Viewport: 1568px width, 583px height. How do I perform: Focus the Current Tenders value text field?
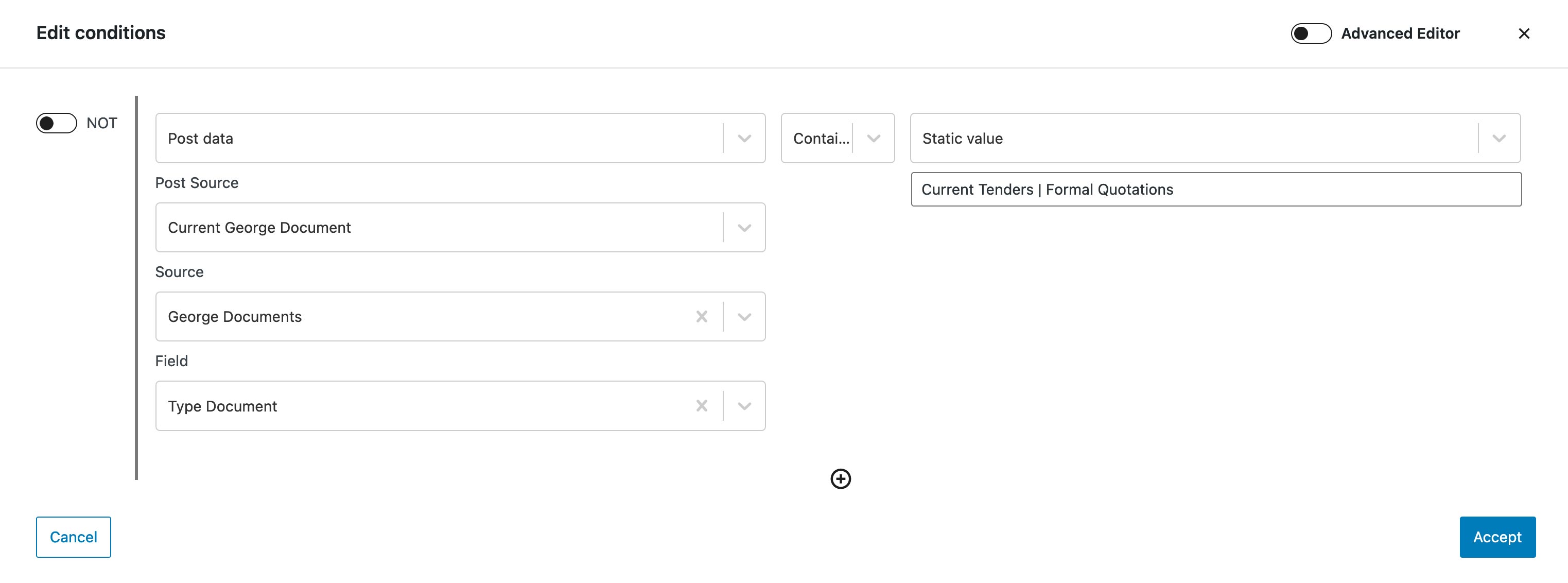click(1216, 190)
